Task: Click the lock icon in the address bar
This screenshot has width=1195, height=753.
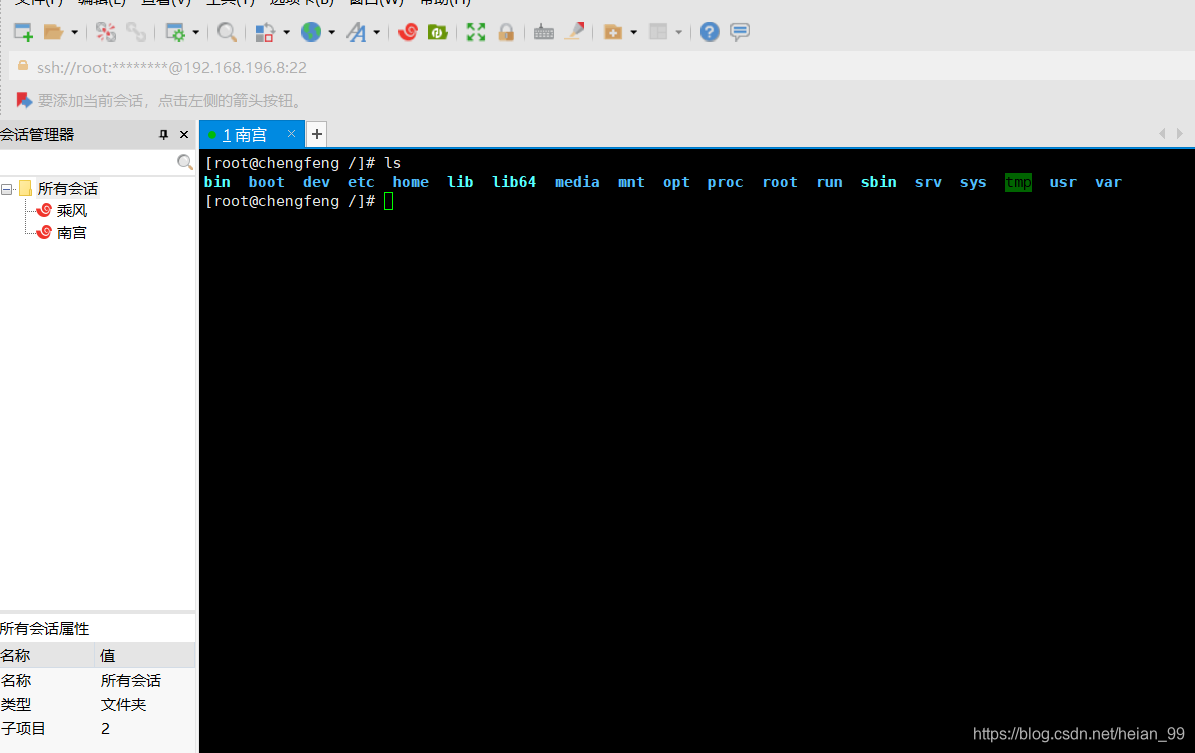Action: tap(23, 66)
